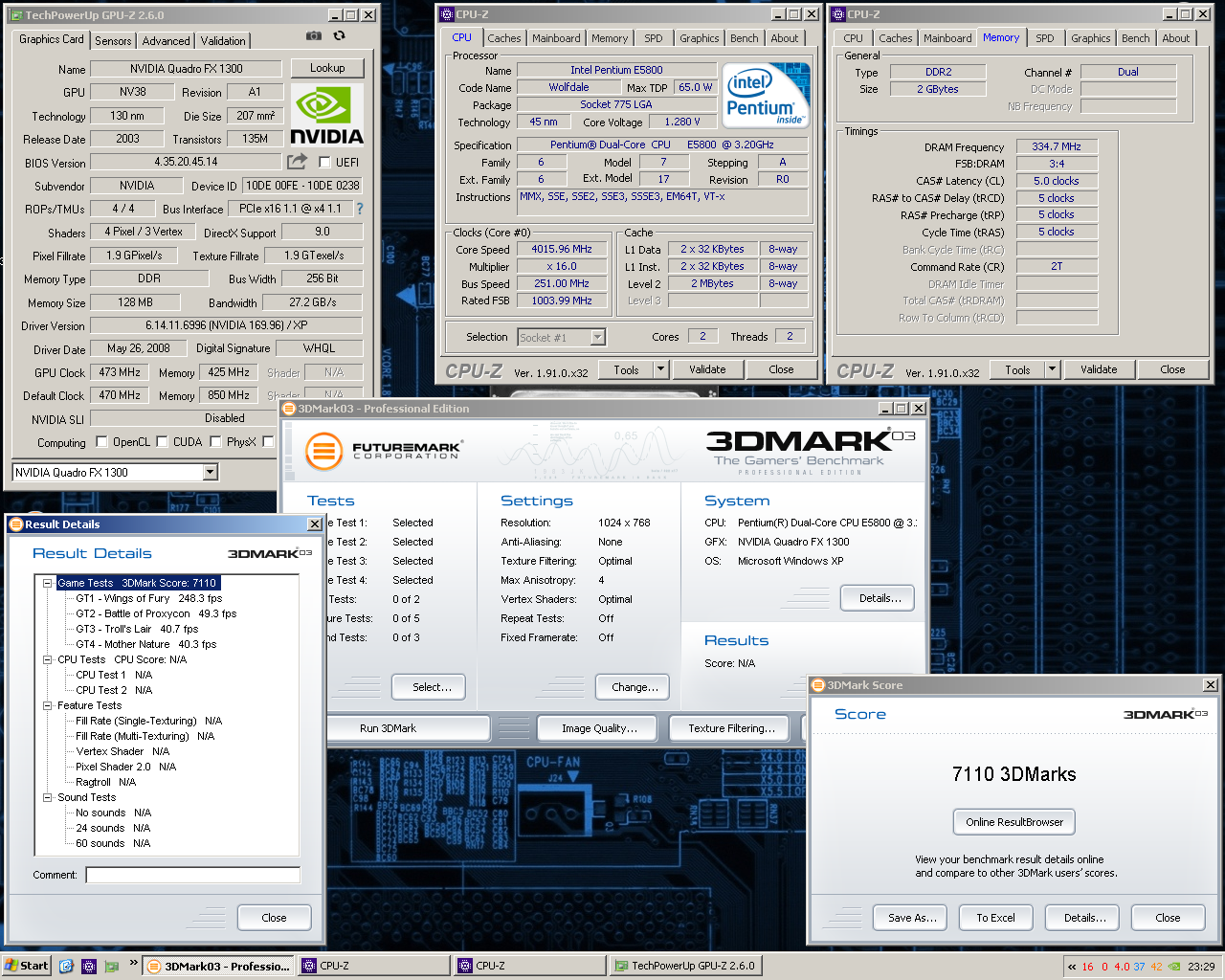Switch to second CPU-Z taskbar button
Viewport: 1225px width, 980px height.
coord(529,966)
